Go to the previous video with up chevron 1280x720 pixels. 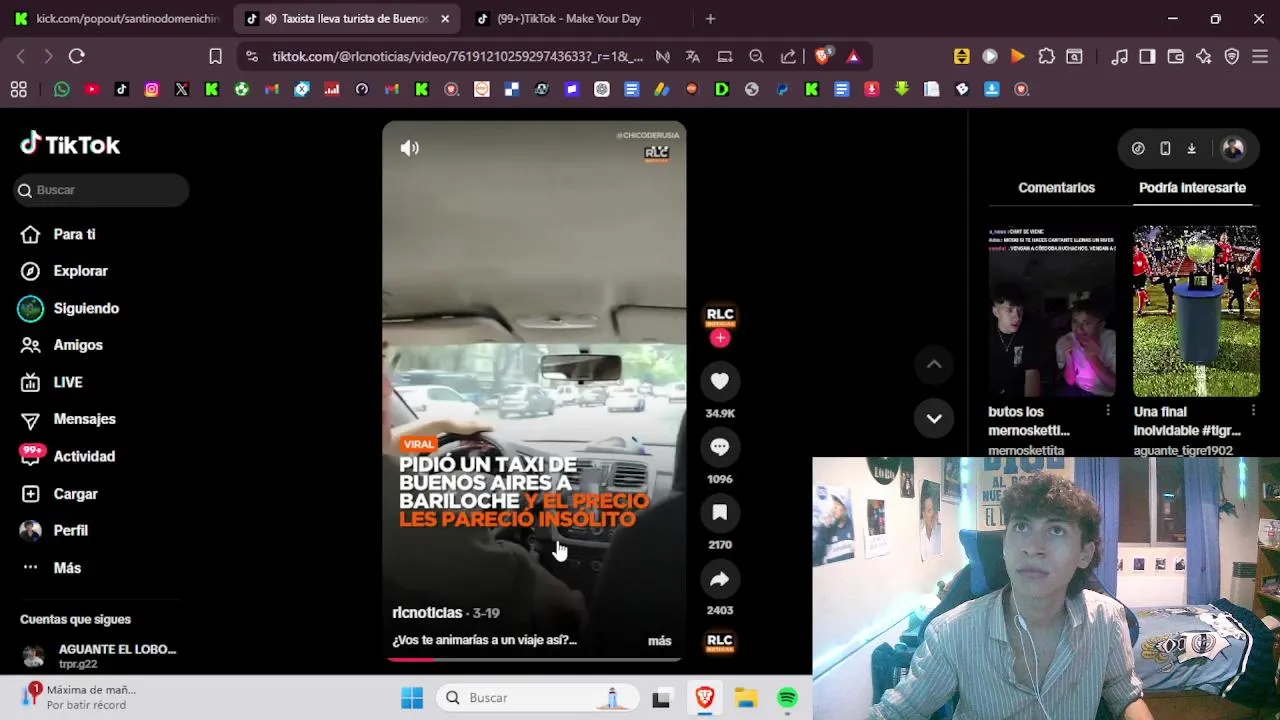[x=934, y=365]
